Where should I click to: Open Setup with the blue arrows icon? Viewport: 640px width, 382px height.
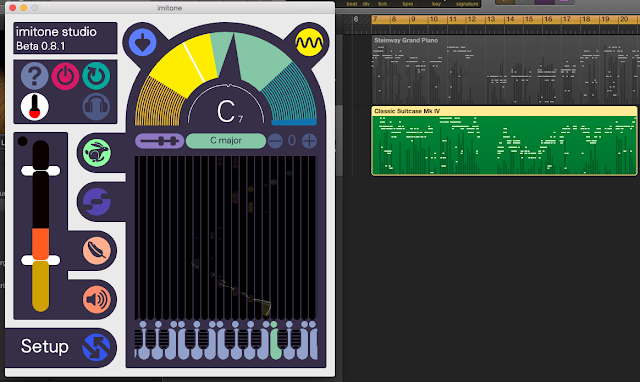pyautogui.click(x=96, y=347)
